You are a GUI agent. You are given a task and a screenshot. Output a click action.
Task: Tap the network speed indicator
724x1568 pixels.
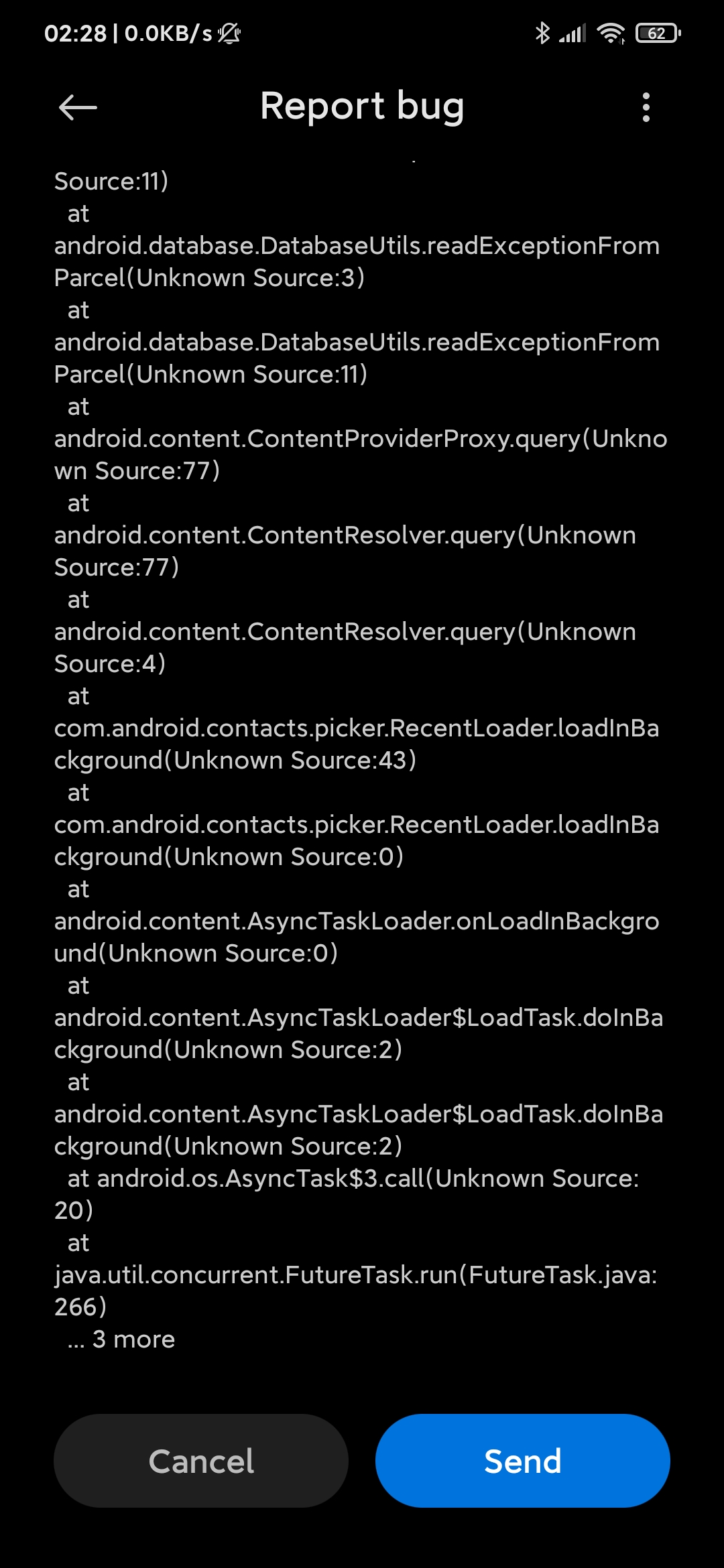[168, 33]
